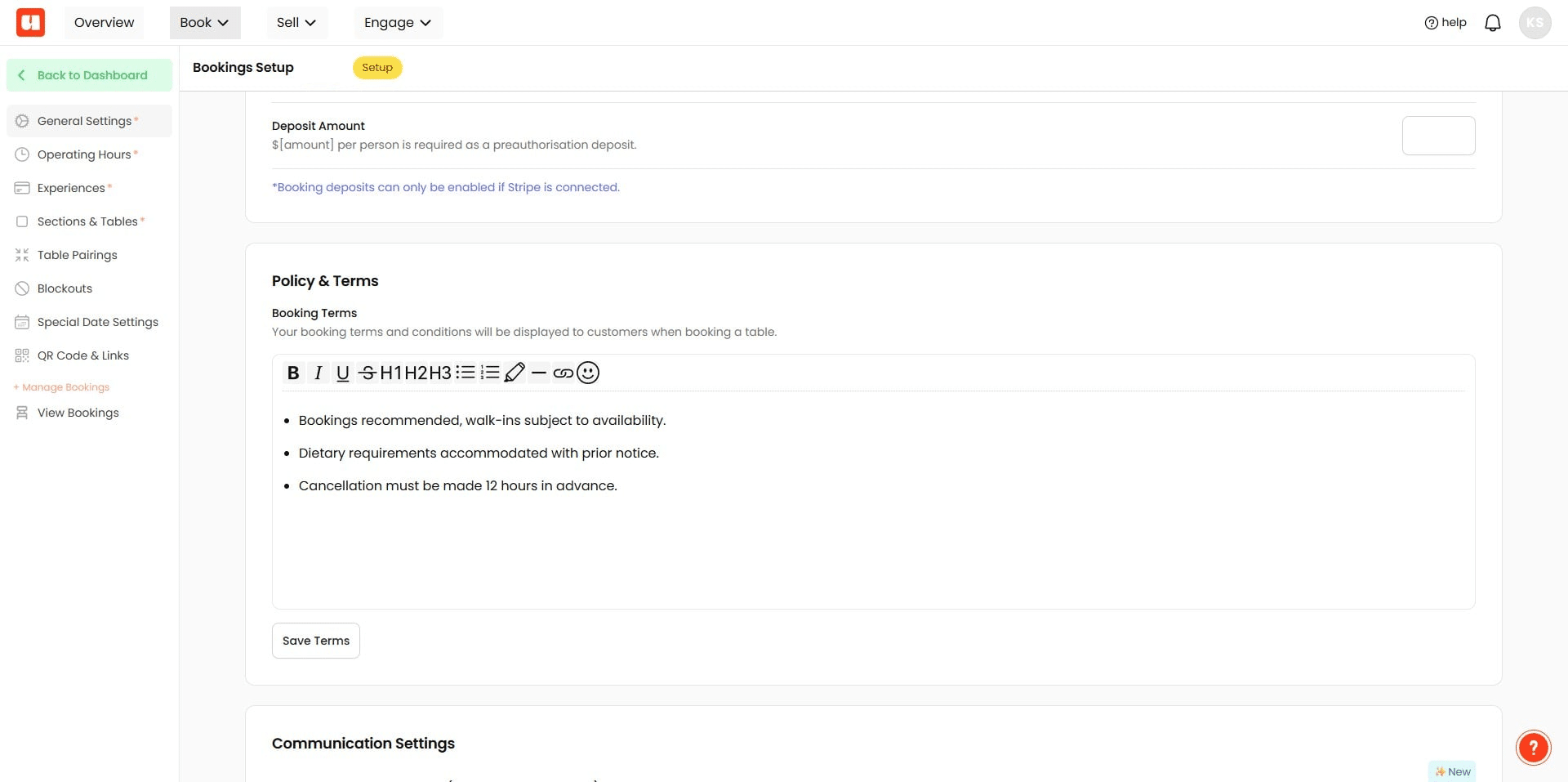Expand the Engage dropdown menu

tap(398, 23)
